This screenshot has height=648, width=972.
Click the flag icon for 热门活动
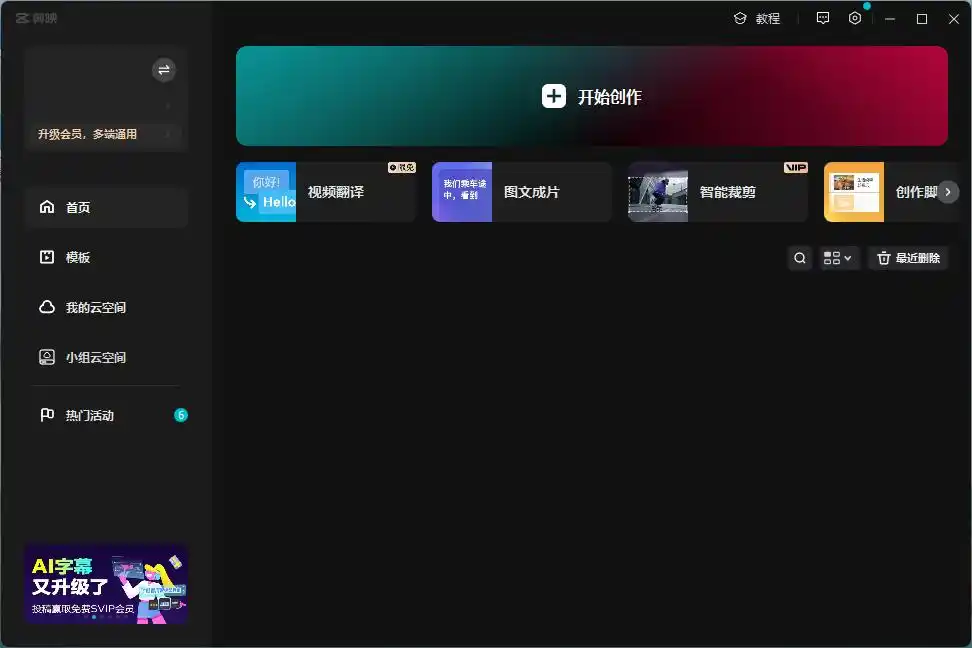click(x=47, y=415)
